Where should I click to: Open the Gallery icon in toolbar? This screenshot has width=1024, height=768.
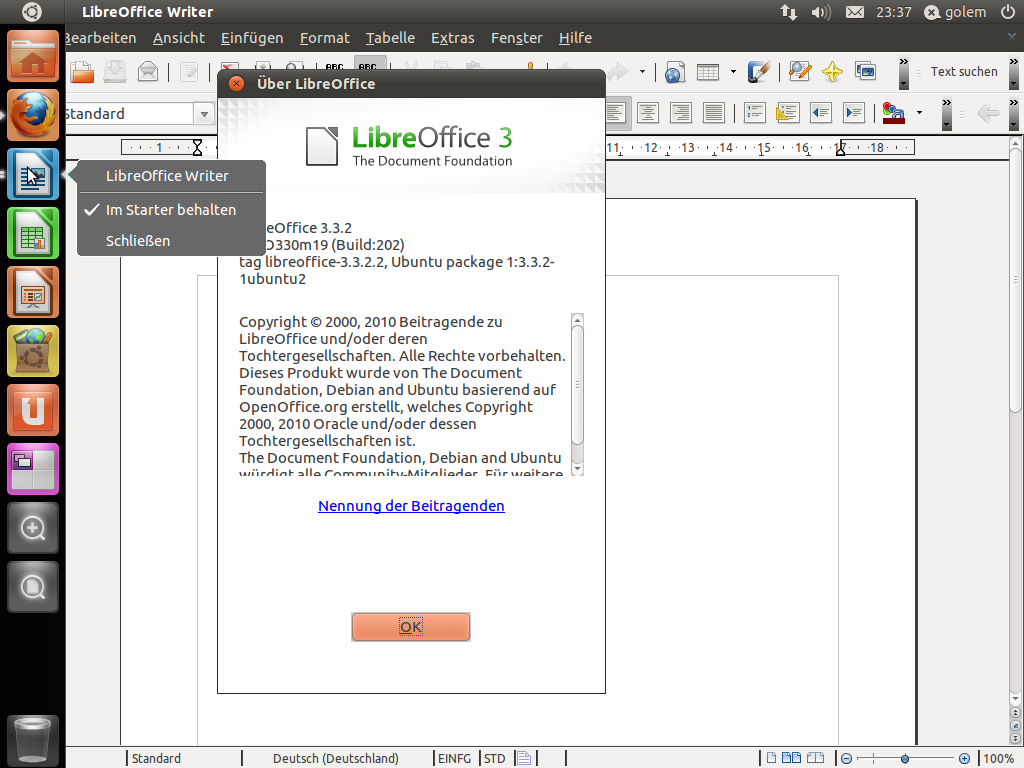[865, 72]
